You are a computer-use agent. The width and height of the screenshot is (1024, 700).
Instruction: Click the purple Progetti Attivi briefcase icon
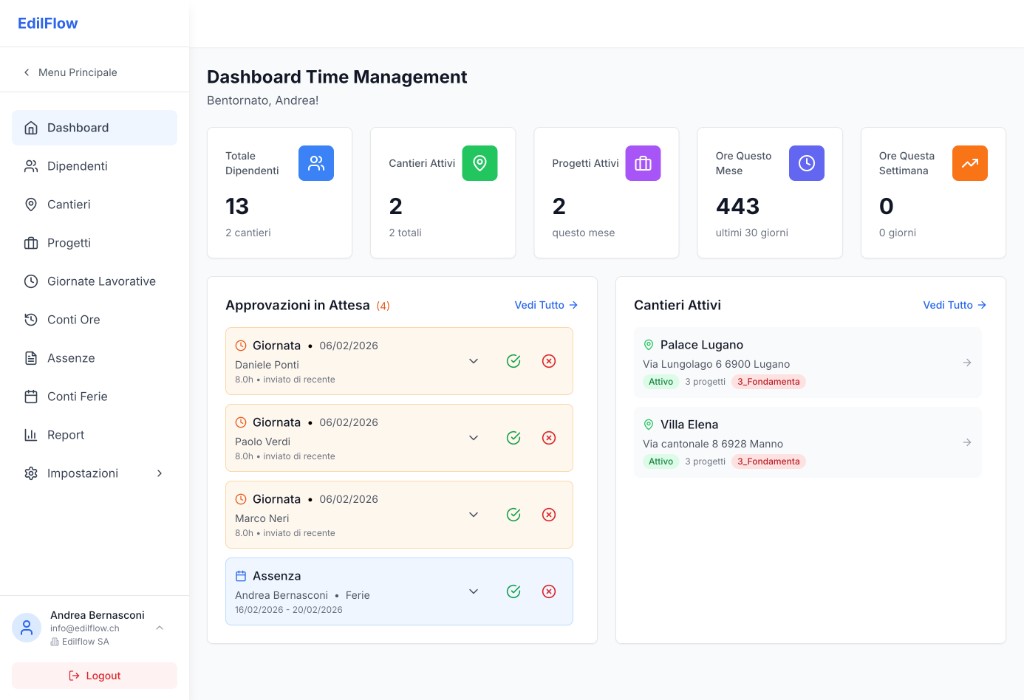[643, 163]
